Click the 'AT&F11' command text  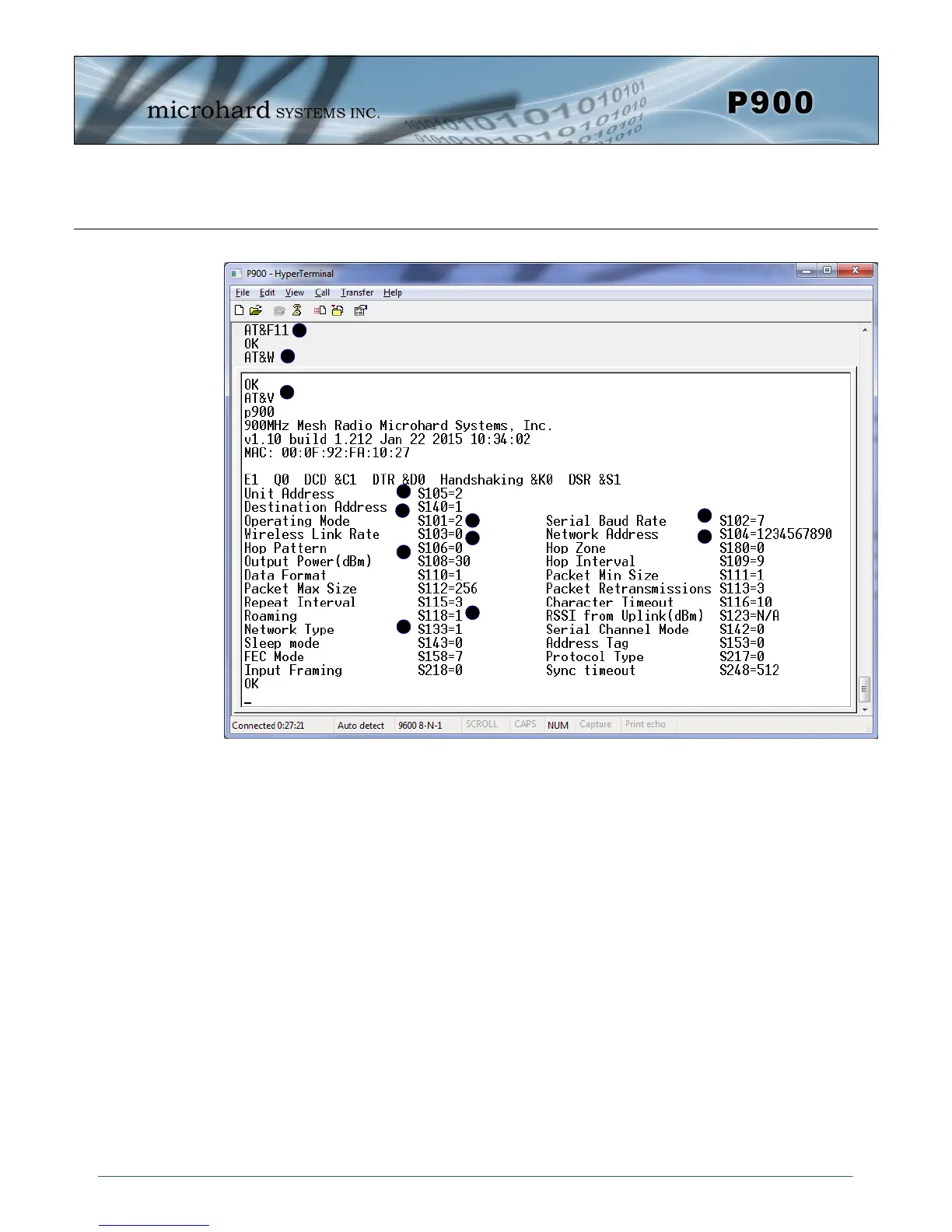(266, 331)
